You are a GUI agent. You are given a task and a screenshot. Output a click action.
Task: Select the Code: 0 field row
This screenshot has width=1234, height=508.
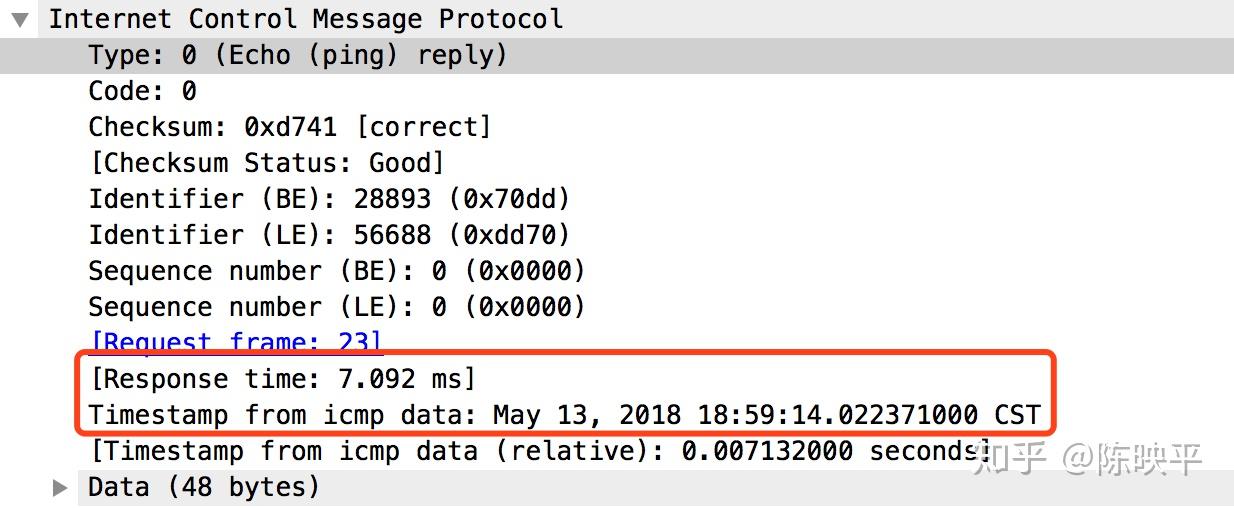pyautogui.click(x=142, y=91)
